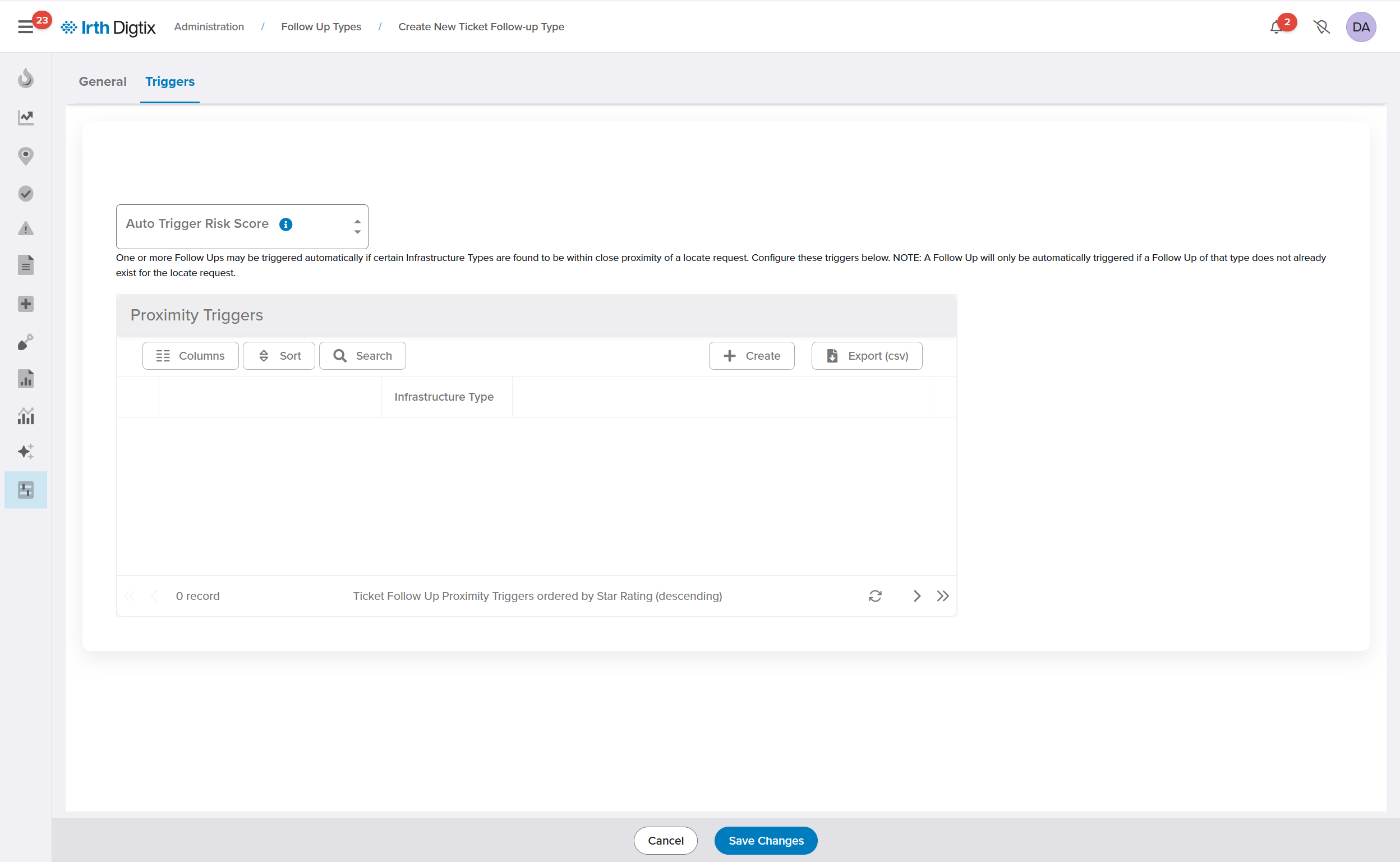The image size is (1400, 862).
Task: Open the Columns chooser
Action: pyautogui.click(x=190, y=356)
